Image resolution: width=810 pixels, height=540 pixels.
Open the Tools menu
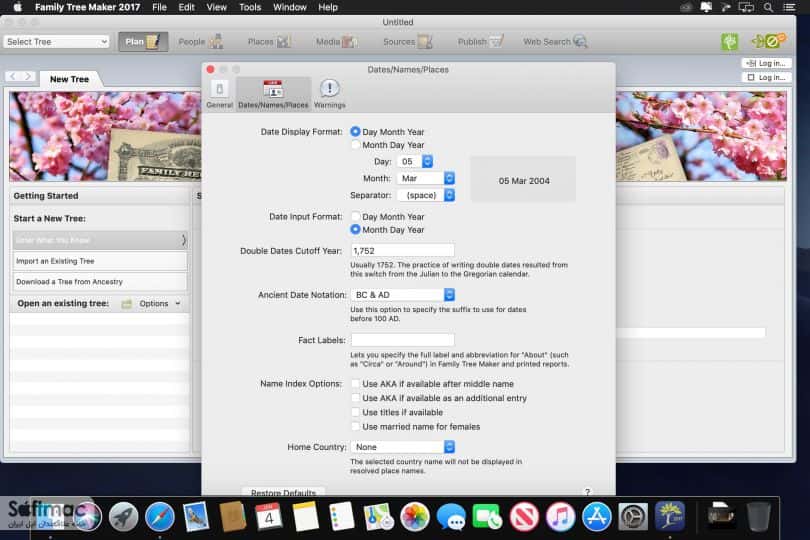[250, 7]
